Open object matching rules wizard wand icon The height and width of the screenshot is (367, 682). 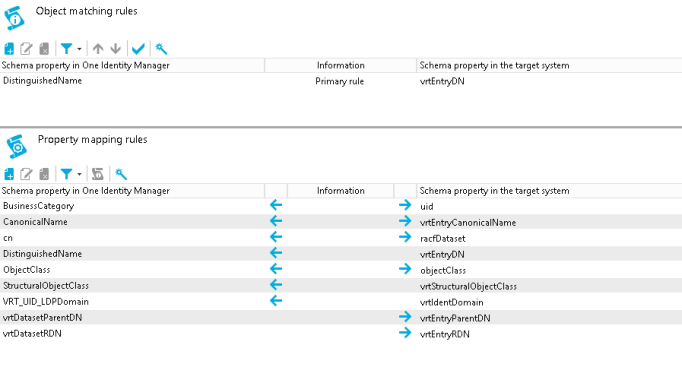pyautogui.click(x=161, y=49)
